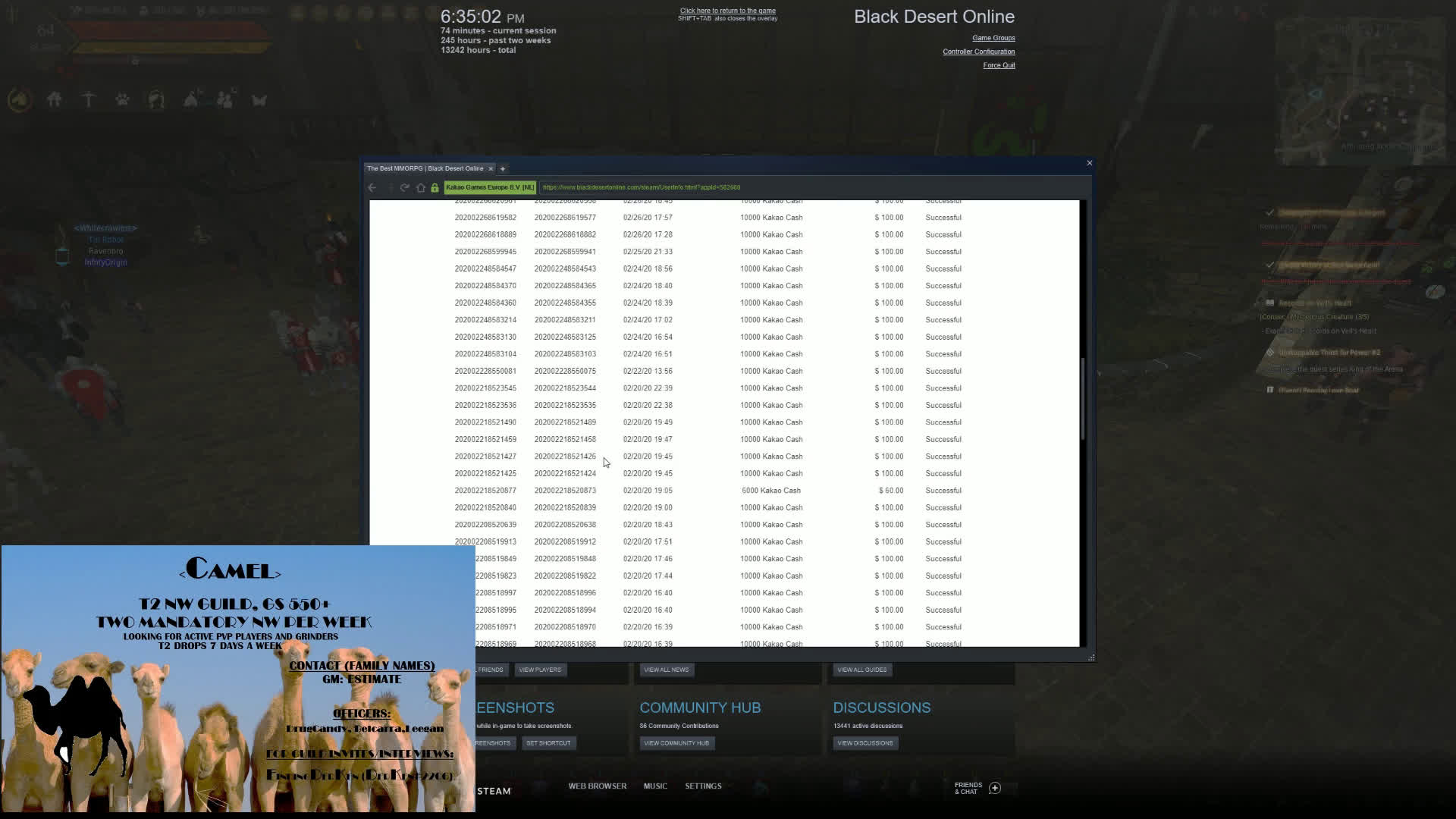
Task: Select the Black Desert Online browser tab
Action: click(425, 168)
